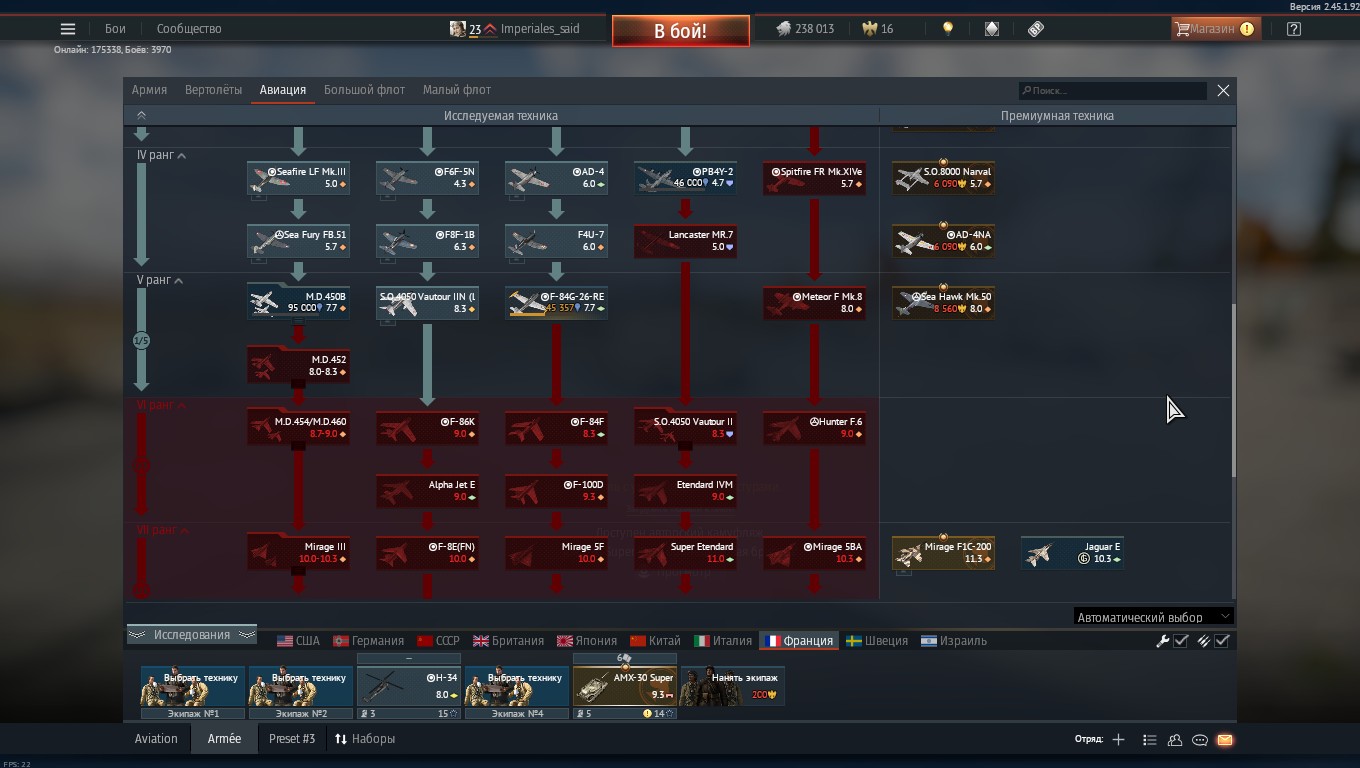Viewport: 1360px width, 768px height.
Task: Select the H-34 helicopter crew slot
Action: click(x=409, y=686)
